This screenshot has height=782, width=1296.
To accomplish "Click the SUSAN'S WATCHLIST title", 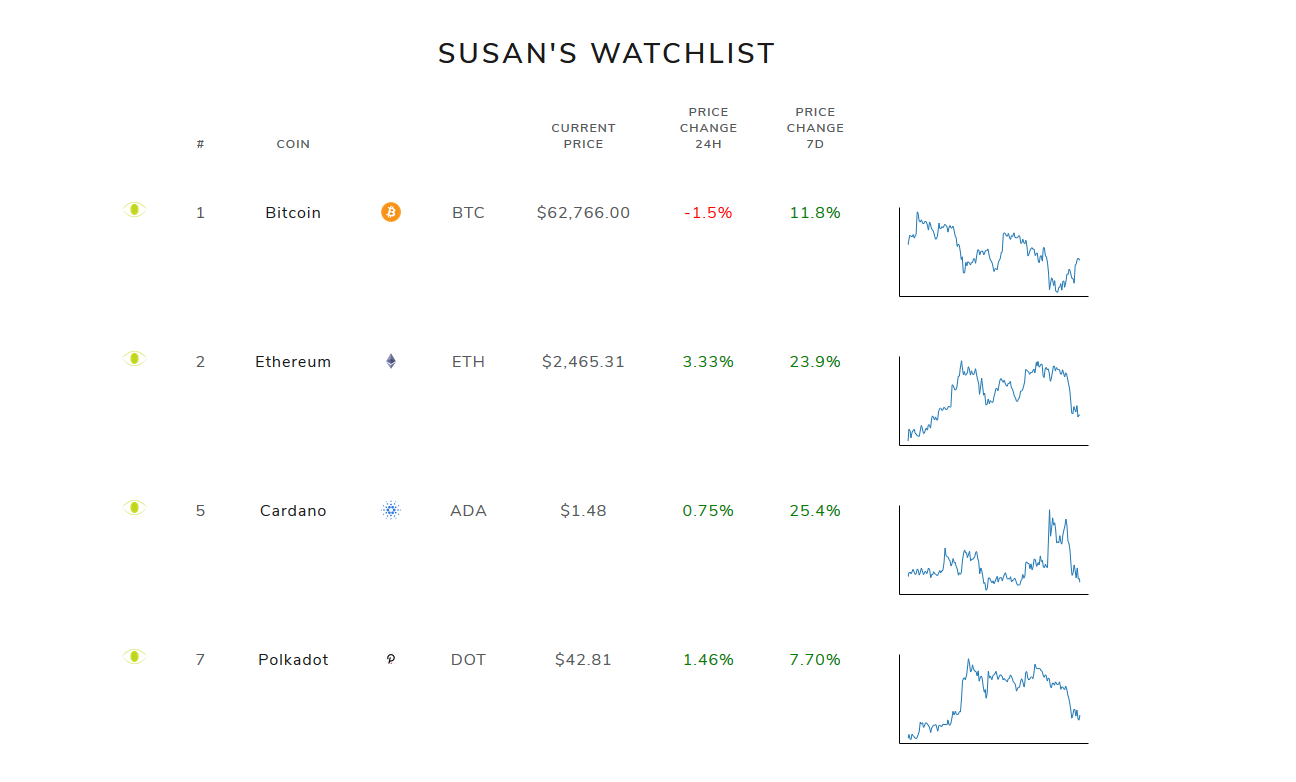I will click(x=605, y=53).
